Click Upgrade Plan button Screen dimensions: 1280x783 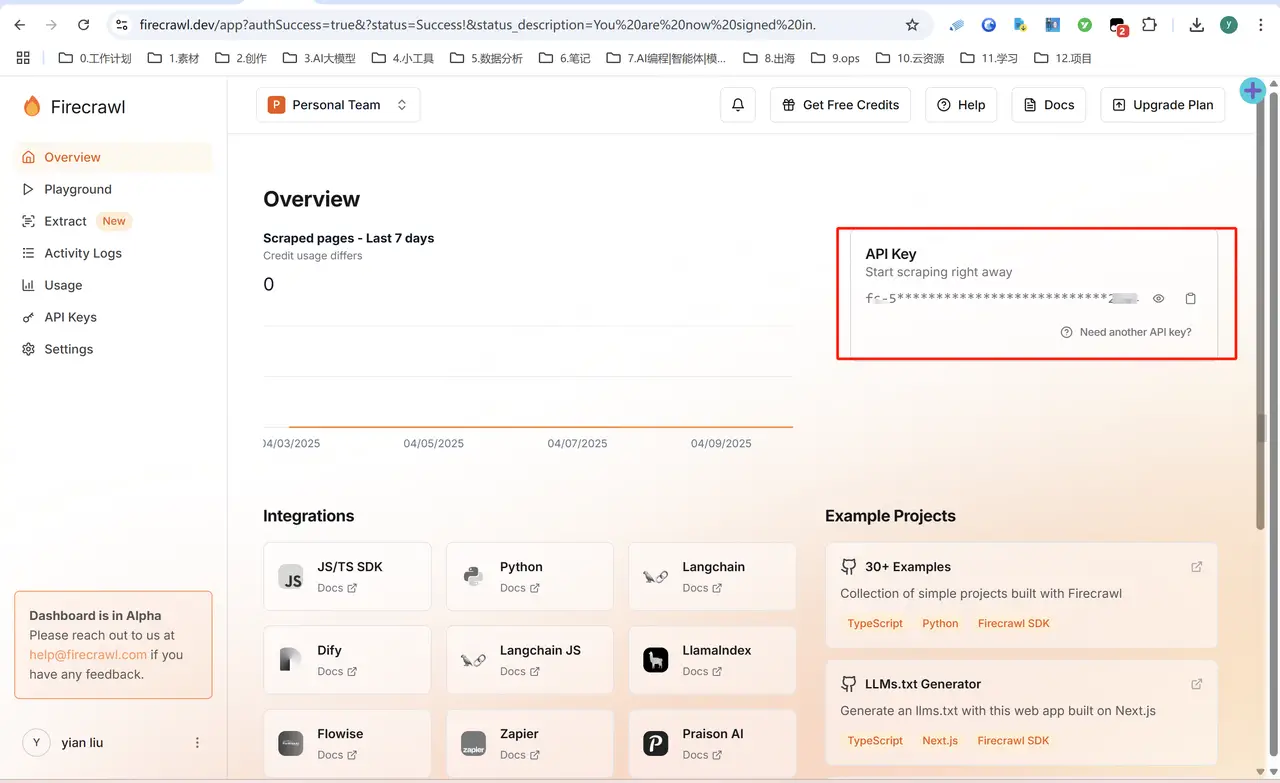click(1162, 105)
